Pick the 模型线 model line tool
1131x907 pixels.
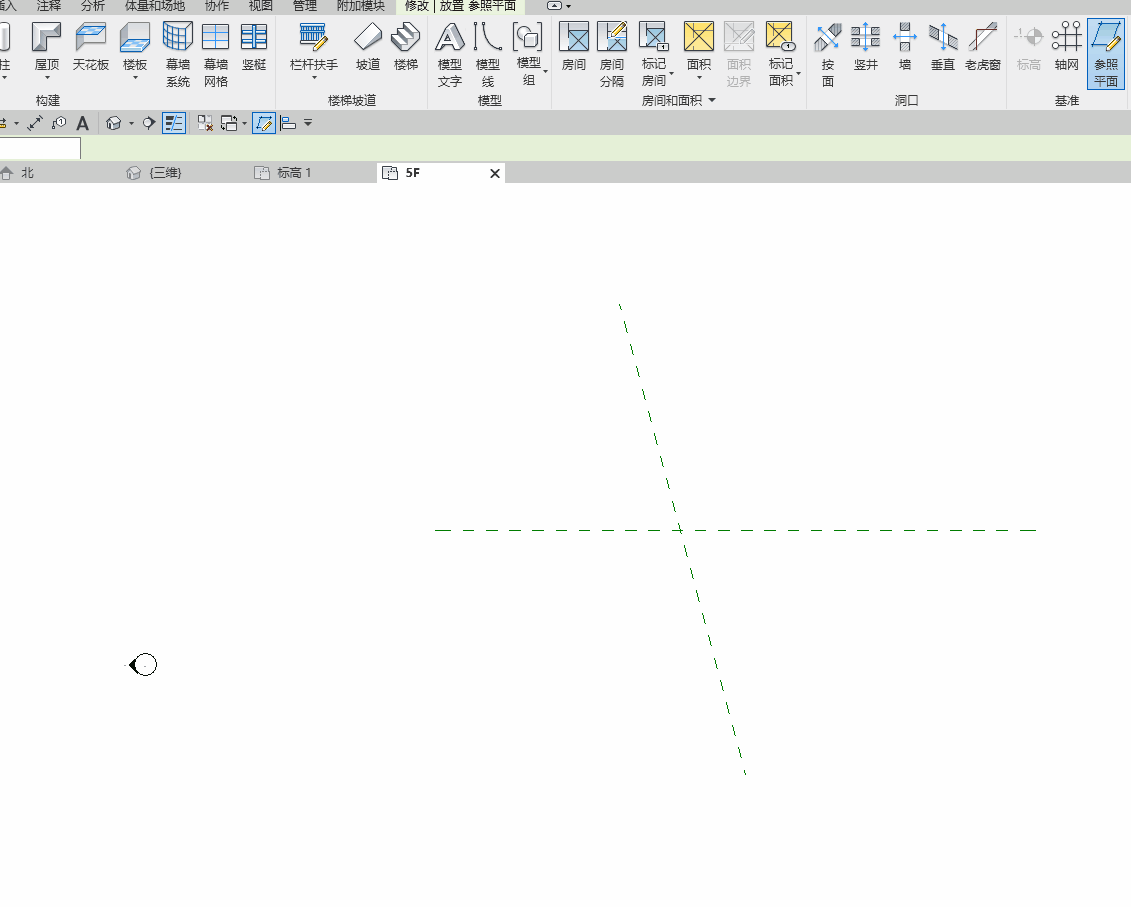pyautogui.click(x=488, y=55)
